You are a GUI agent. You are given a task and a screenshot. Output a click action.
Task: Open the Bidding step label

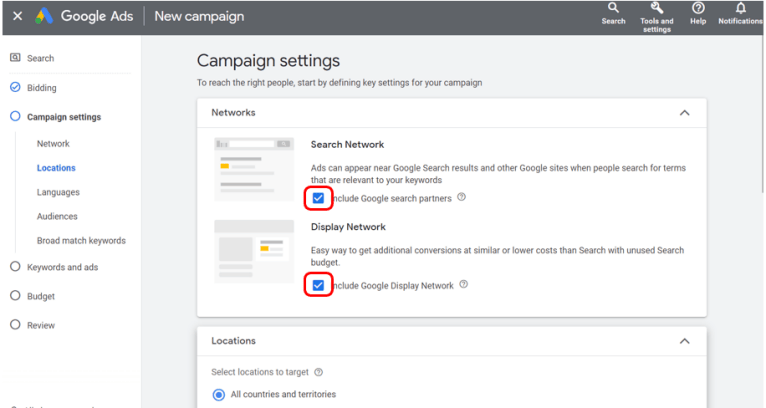point(42,88)
